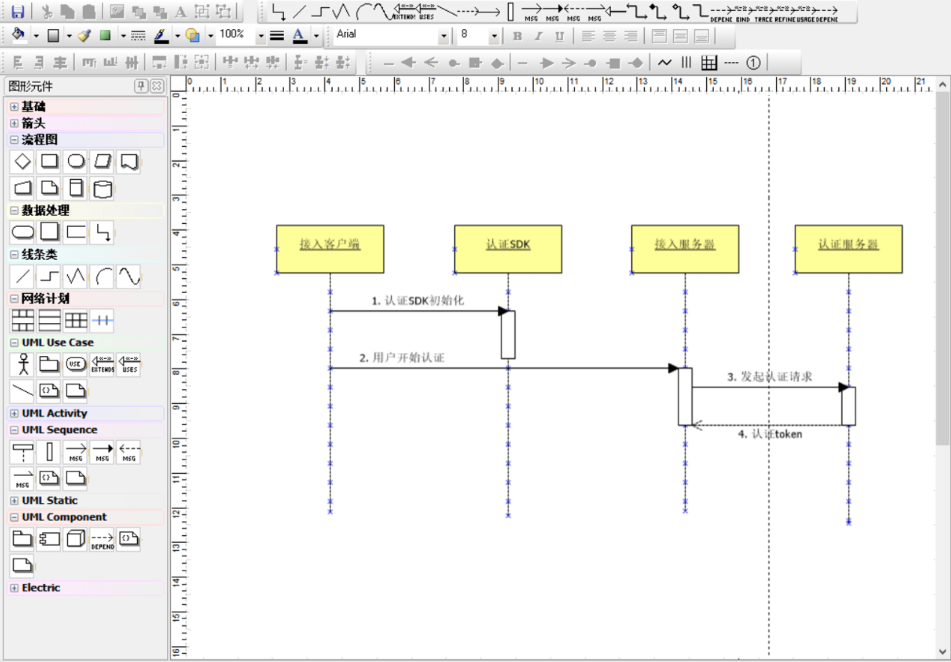The height and width of the screenshot is (662, 951).
Task: Open the Arial font name dropdown
Action: pyautogui.click(x=444, y=36)
